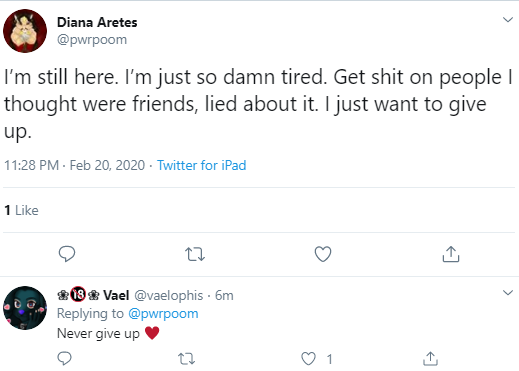The image size is (519, 371).
Task: Open @pwrpoom mention in the reply
Action: (x=163, y=314)
